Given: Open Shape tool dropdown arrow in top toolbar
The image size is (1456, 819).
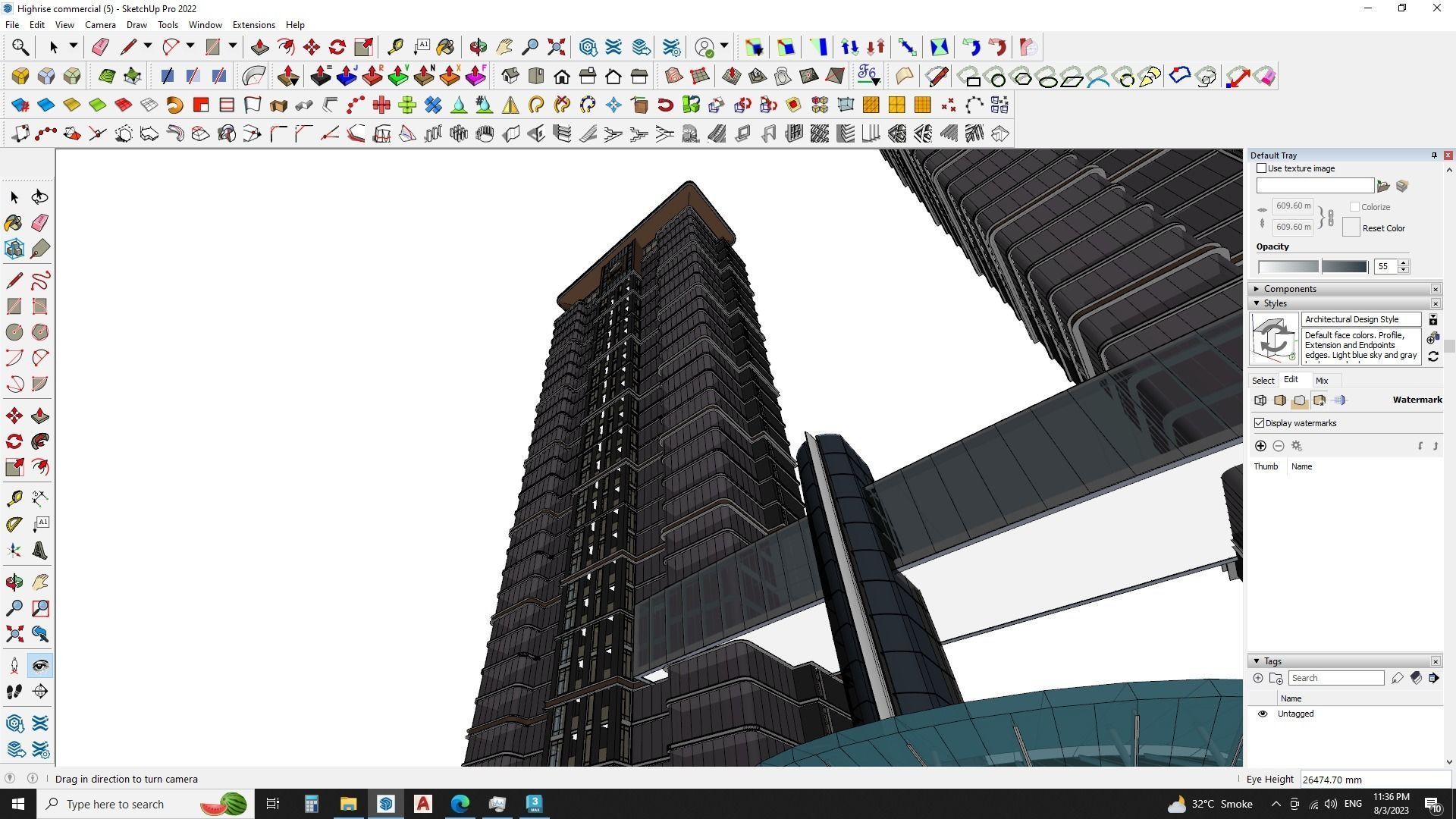Looking at the screenshot, I should [233, 46].
